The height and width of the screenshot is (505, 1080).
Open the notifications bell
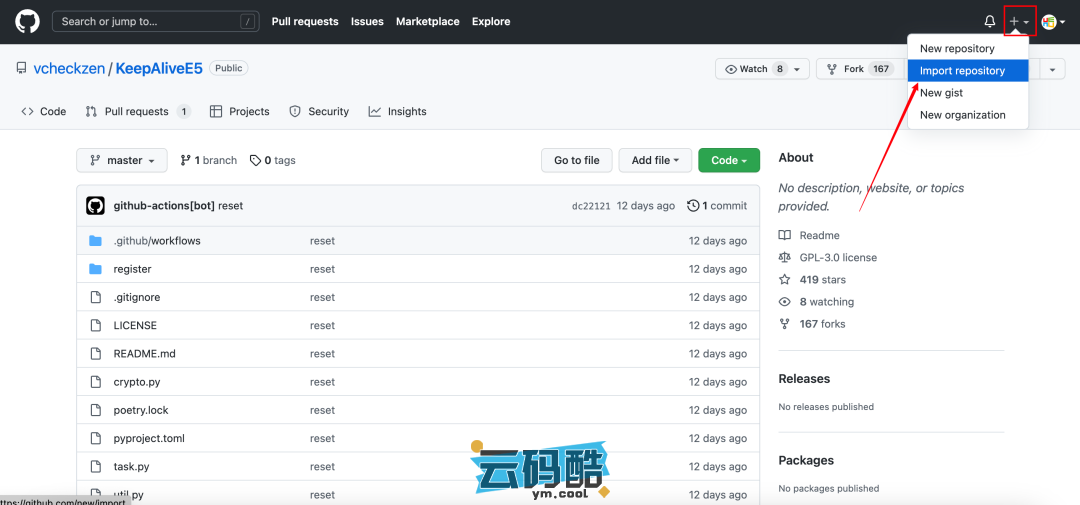[990, 21]
